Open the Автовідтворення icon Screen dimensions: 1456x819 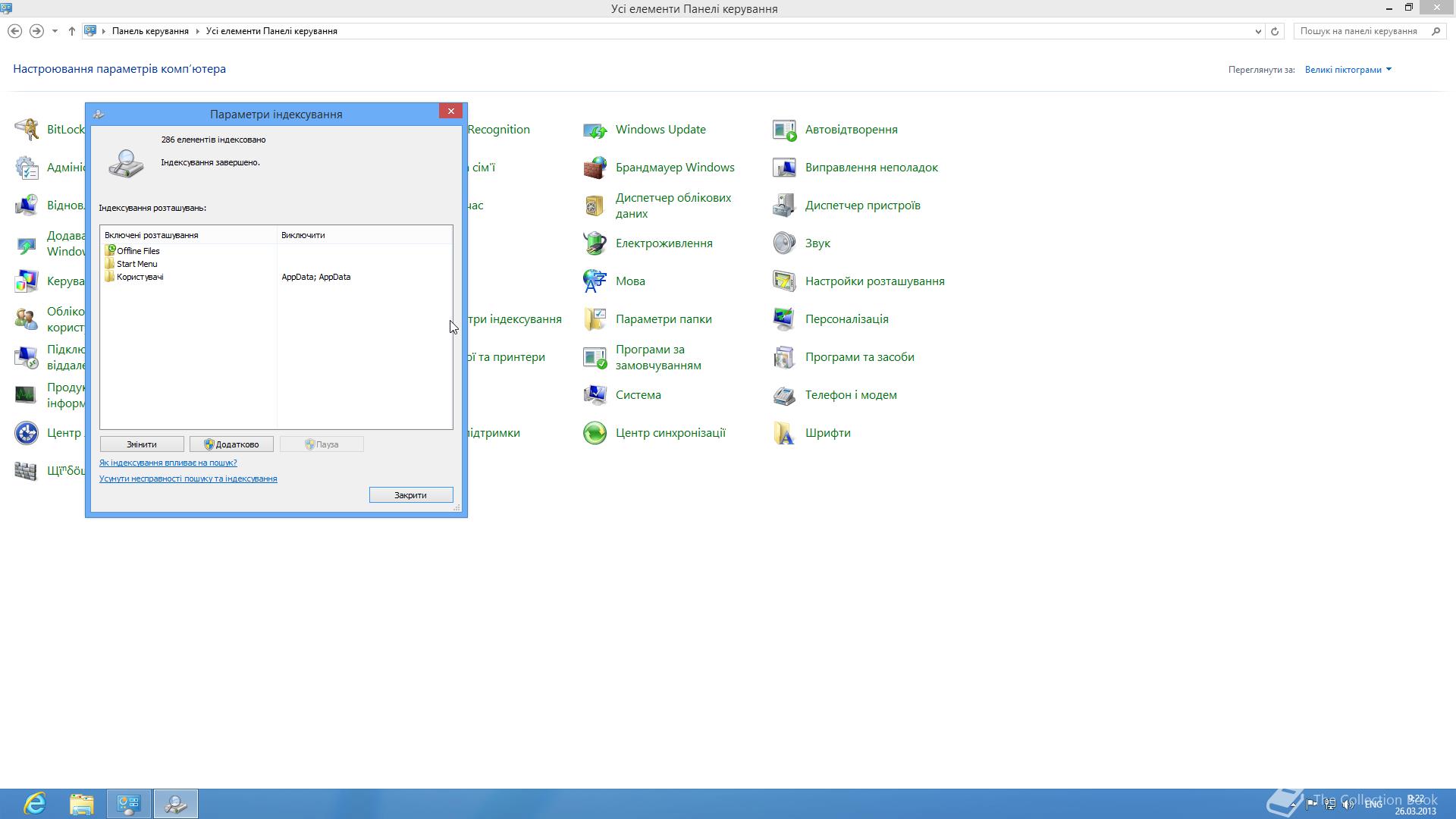coord(785,130)
